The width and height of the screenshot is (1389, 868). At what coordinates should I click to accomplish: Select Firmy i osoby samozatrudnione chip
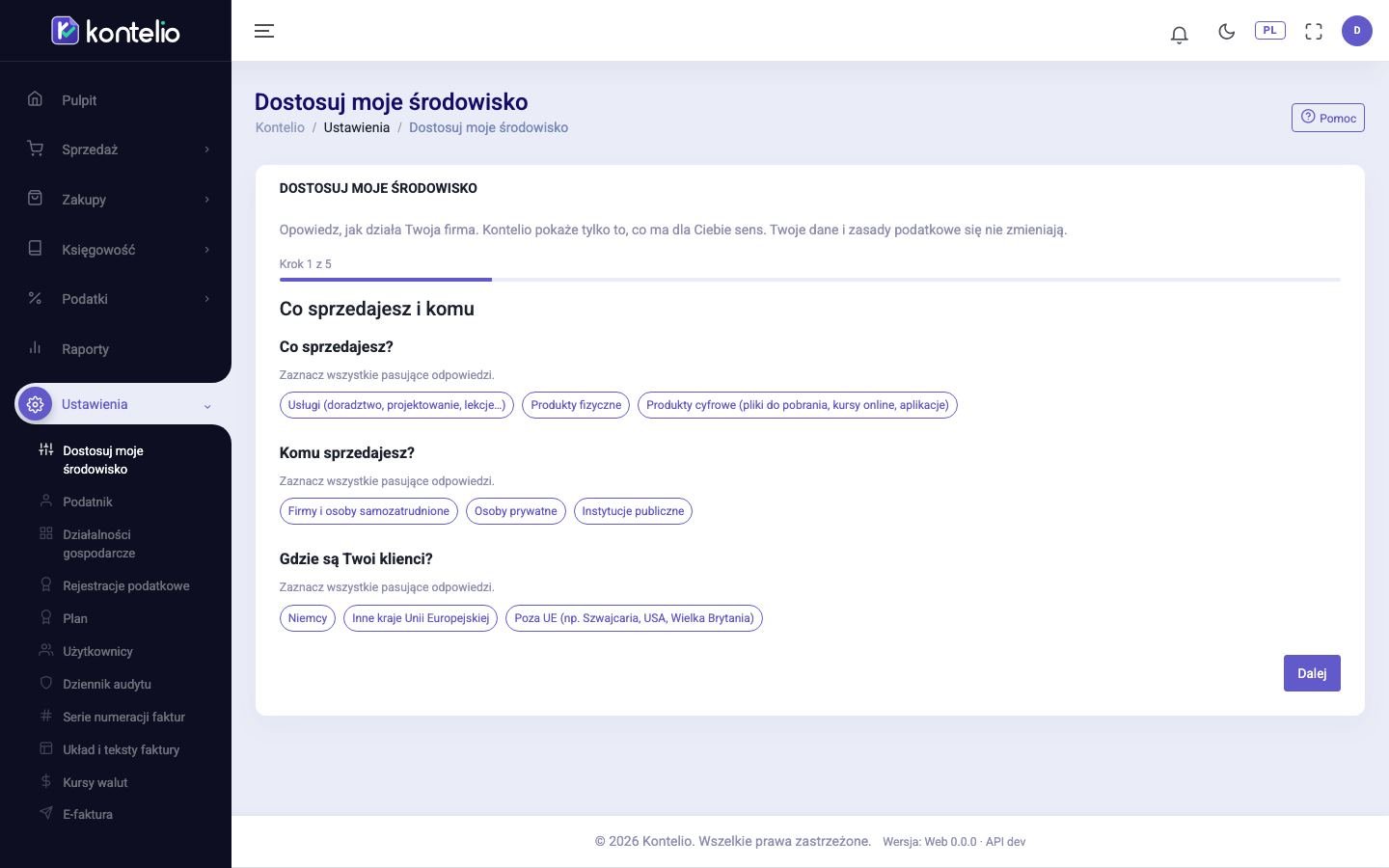(x=368, y=511)
